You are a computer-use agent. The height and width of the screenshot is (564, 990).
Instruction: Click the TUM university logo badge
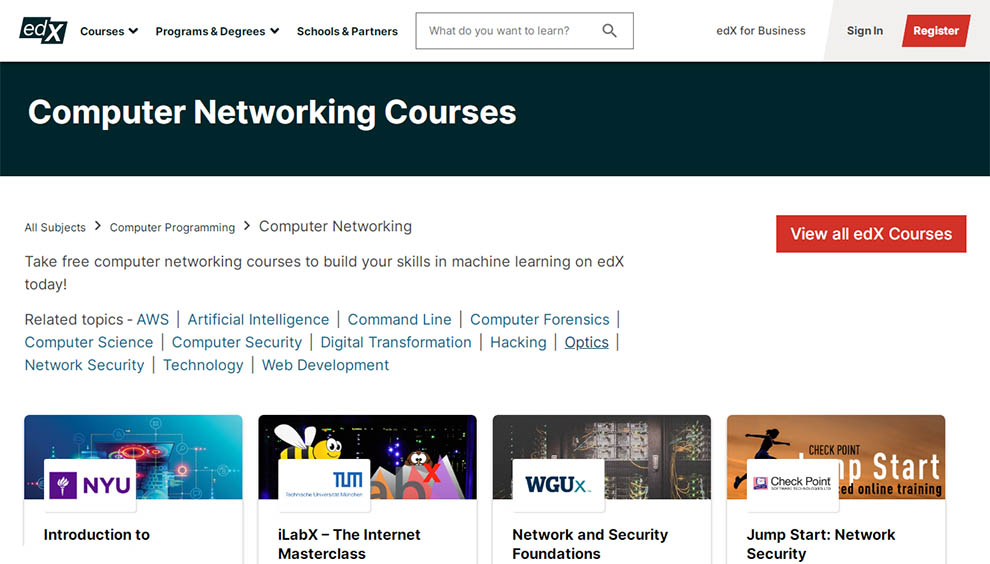pos(325,485)
